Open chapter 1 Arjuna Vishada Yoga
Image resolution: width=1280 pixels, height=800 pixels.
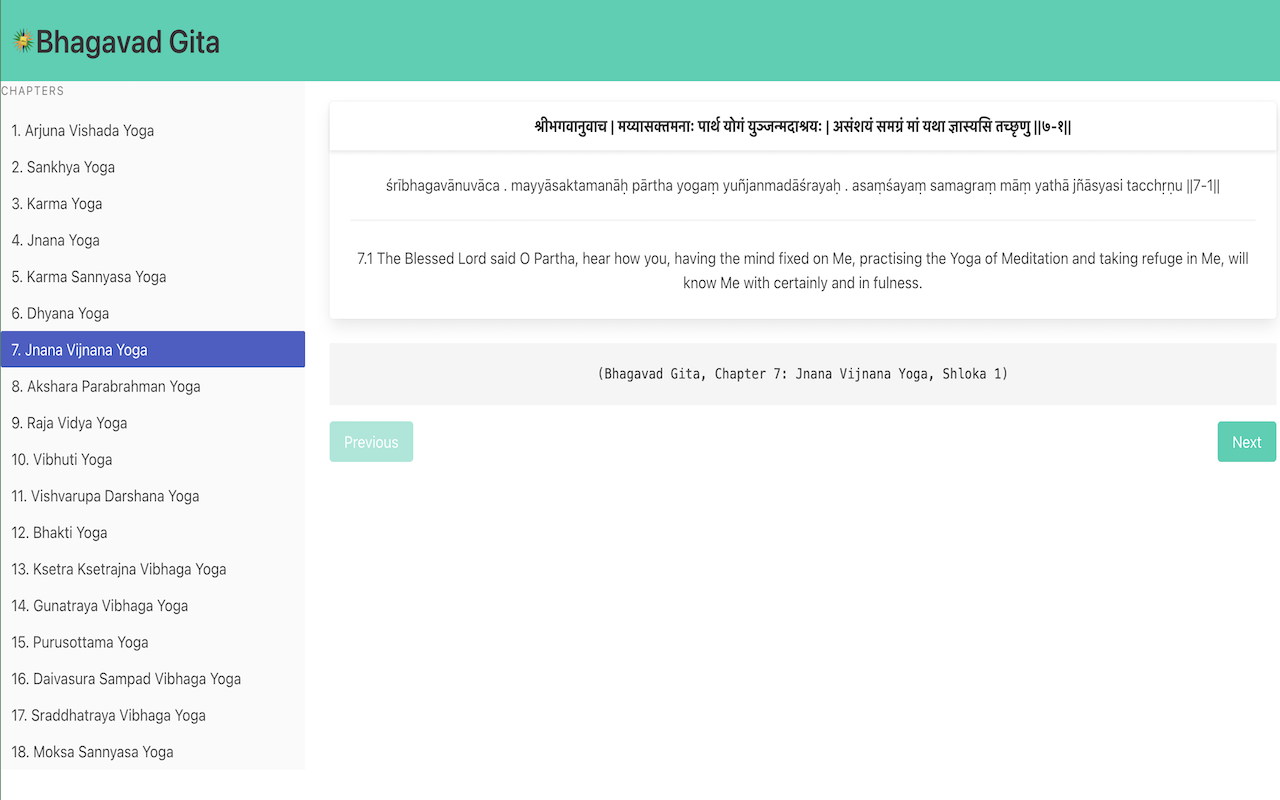pos(153,131)
